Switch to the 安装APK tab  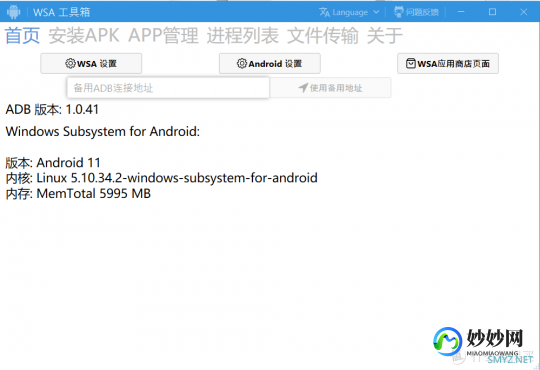[x=84, y=35]
